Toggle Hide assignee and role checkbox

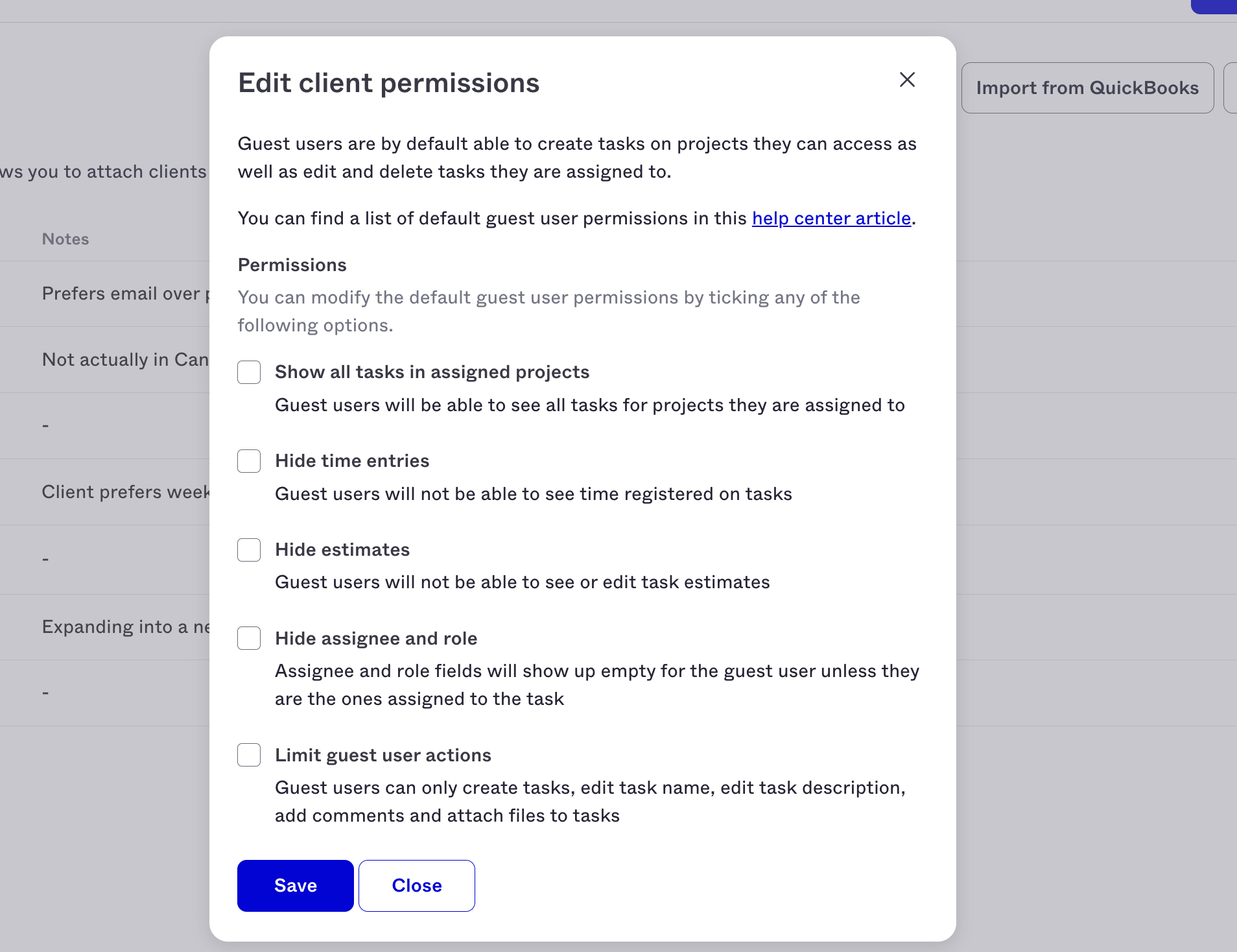click(249, 638)
